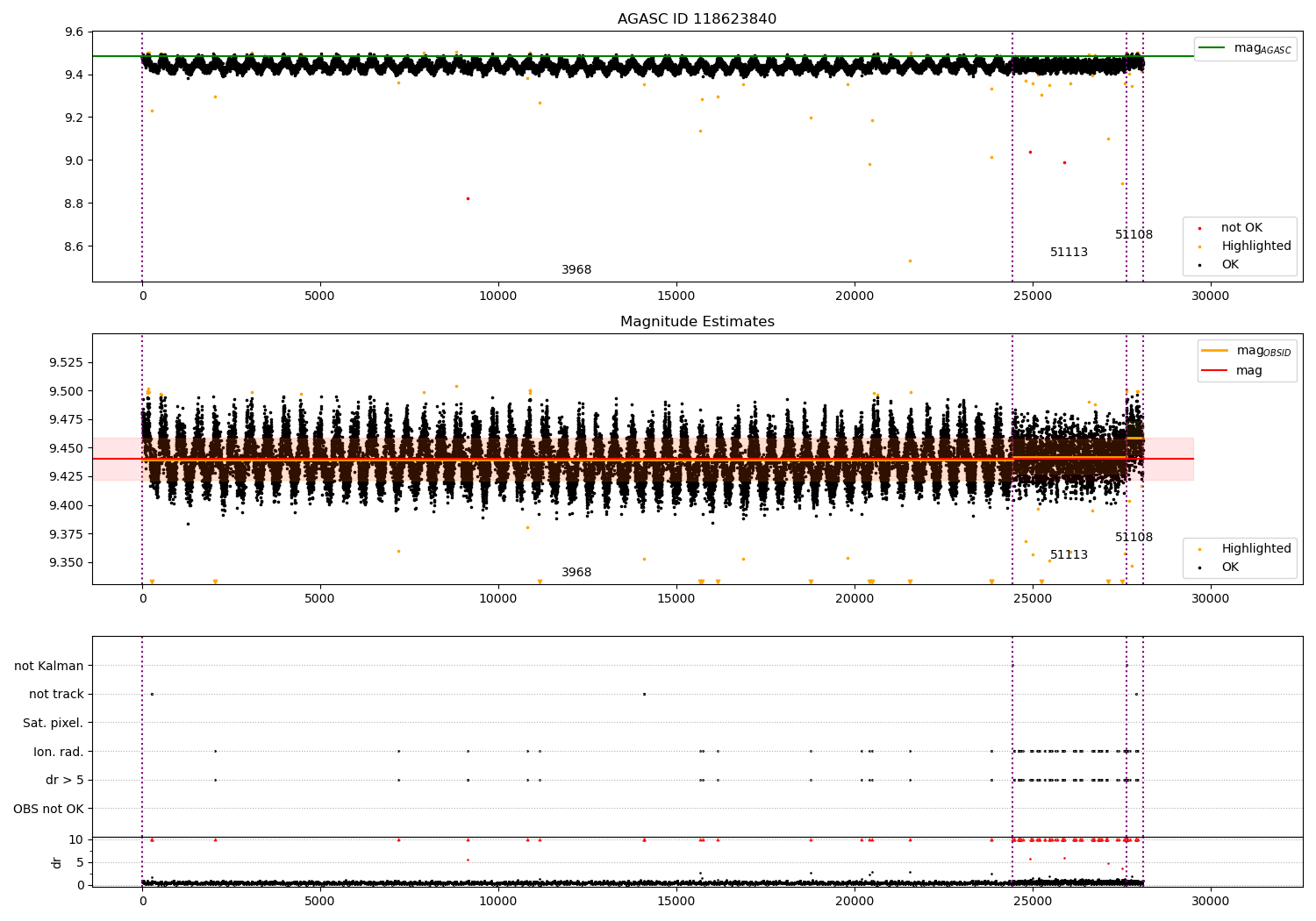Click the 'Ion. rad.' y-axis label

[x=59, y=752]
